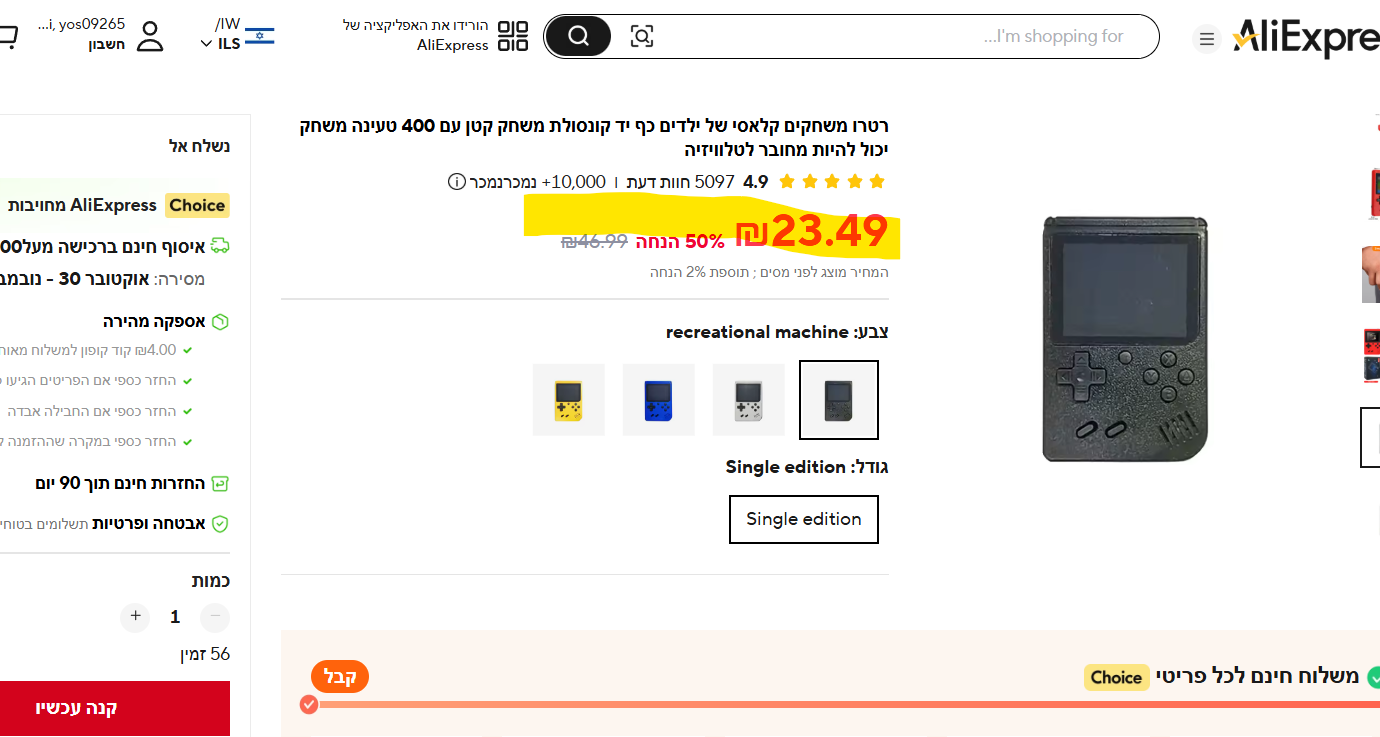Open the account profile icon
1380x737 pixels.
tap(150, 36)
